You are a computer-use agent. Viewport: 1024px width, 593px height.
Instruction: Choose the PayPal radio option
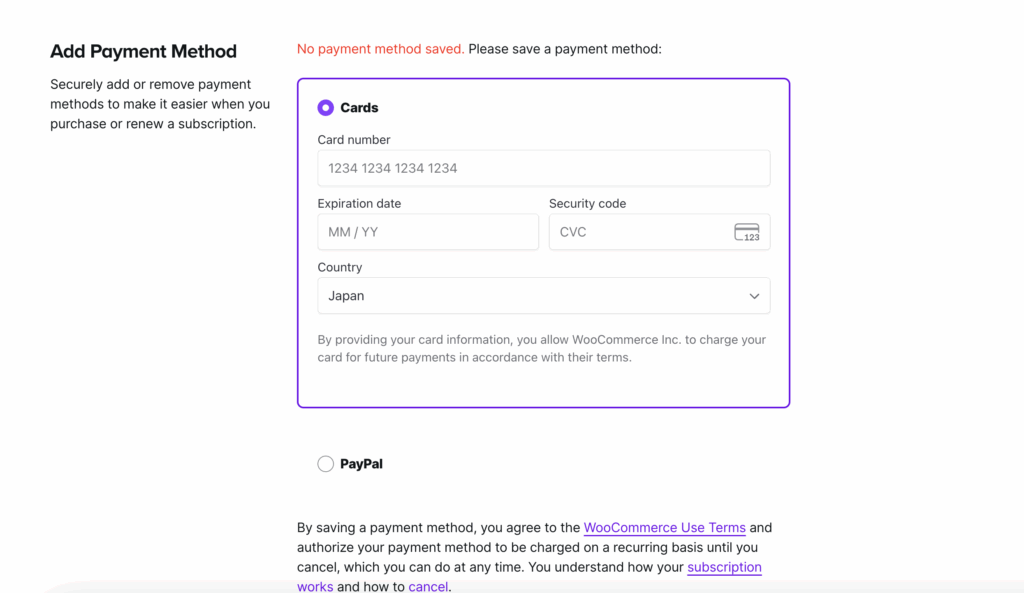325,464
